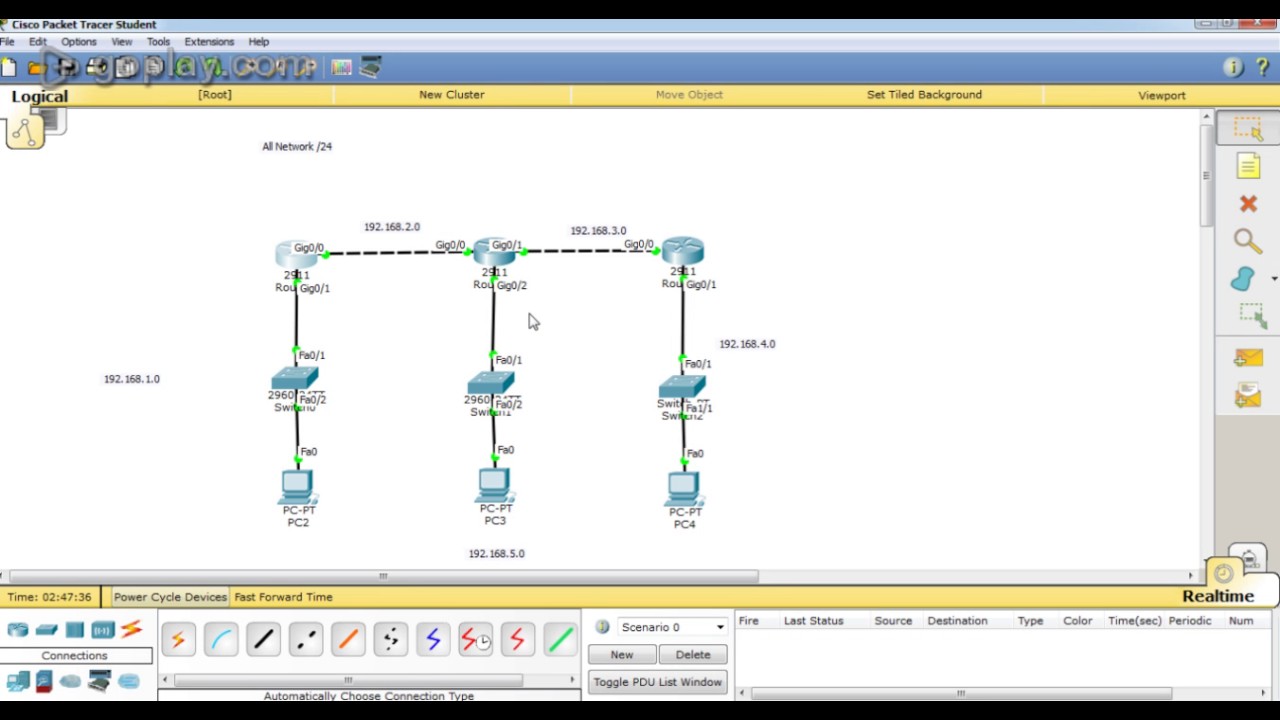
Task: Pick the red Serial DTE cable
Action: coord(517,639)
